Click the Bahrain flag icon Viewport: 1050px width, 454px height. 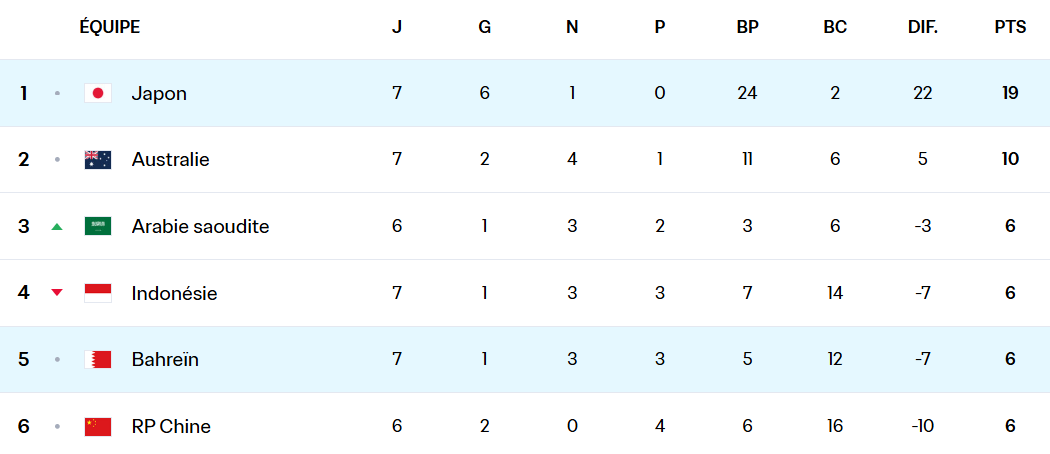pyautogui.click(x=98, y=359)
